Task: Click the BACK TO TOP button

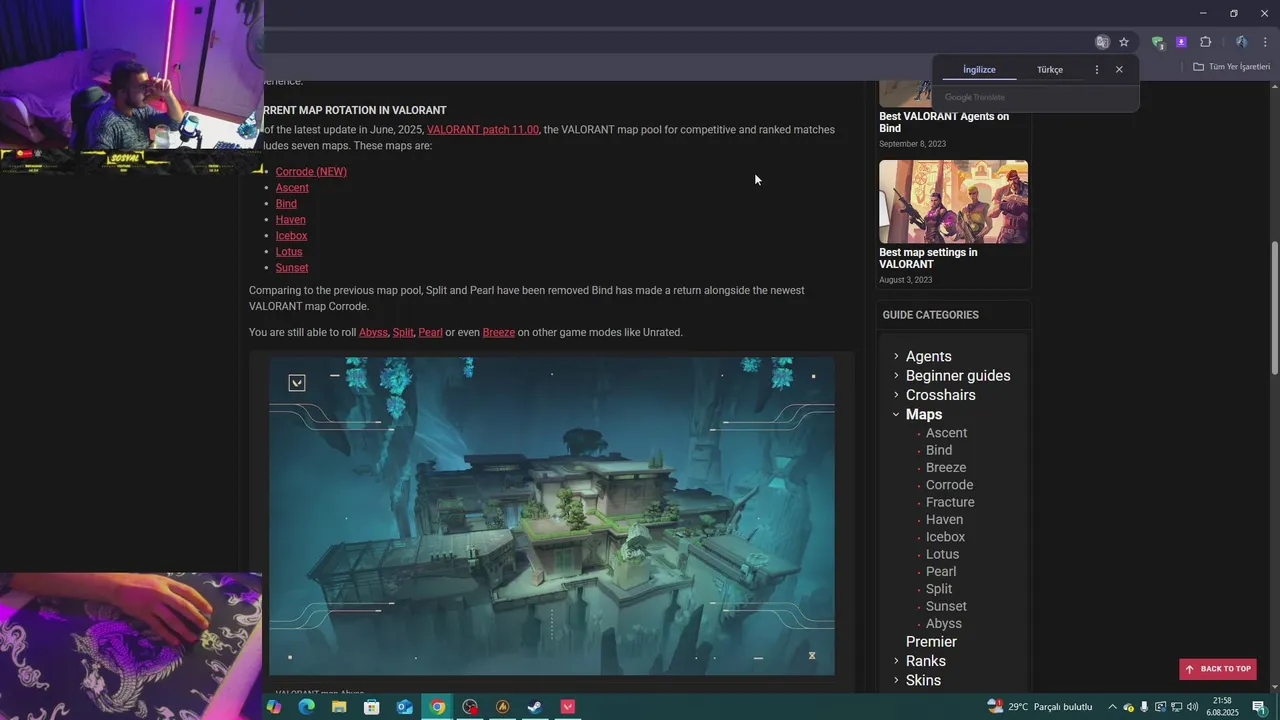Action: point(1218,669)
